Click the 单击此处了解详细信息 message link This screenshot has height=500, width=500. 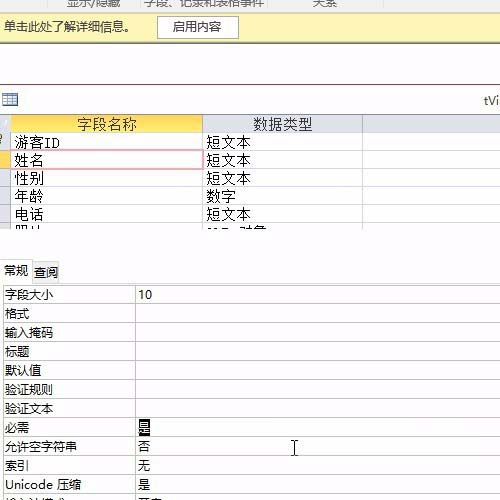(x=67, y=26)
